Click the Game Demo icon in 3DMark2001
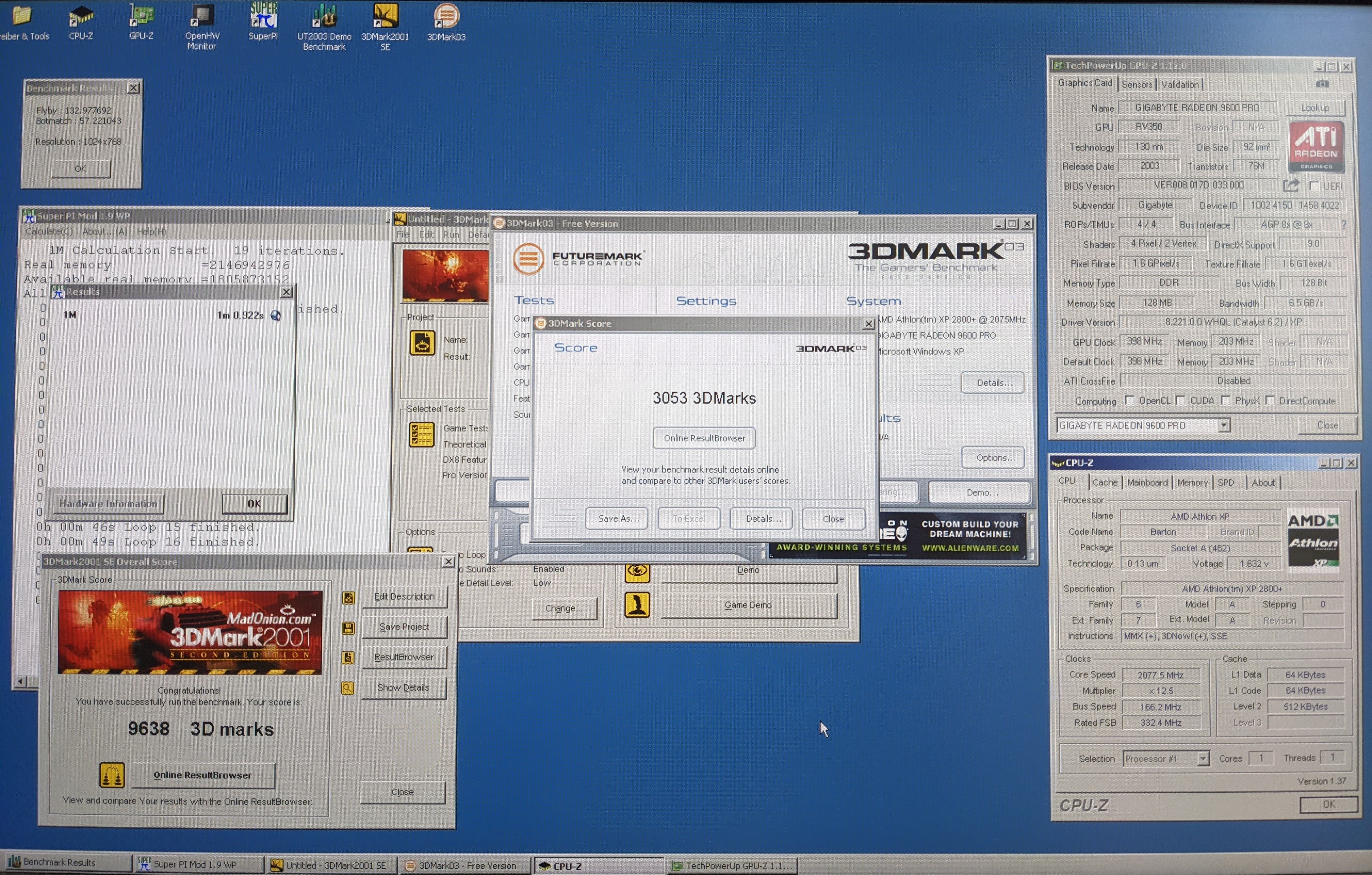This screenshot has width=1372, height=875. point(637,605)
